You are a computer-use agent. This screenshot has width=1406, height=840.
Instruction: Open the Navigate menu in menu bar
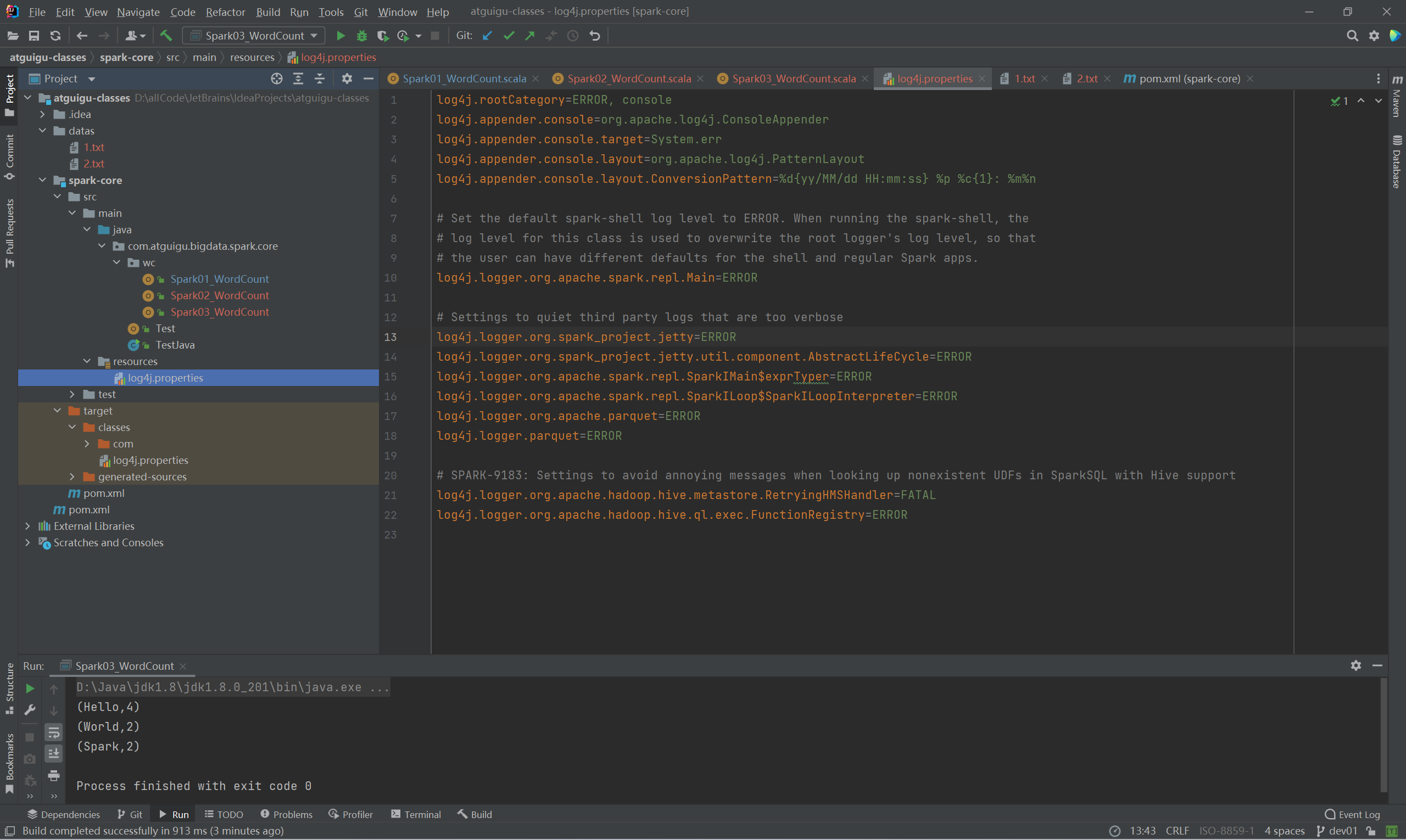click(x=137, y=11)
